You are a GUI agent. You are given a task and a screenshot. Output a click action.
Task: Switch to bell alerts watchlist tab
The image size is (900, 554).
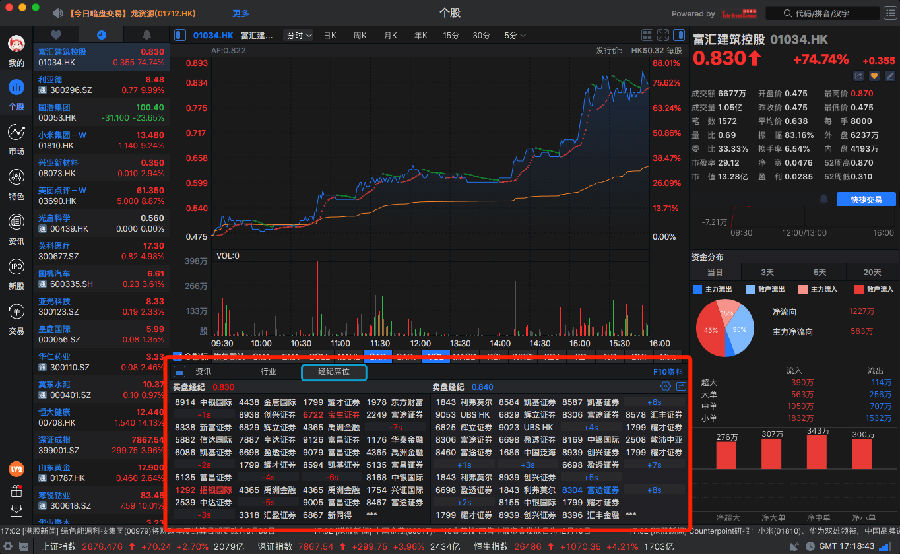[x=146, y=35]
